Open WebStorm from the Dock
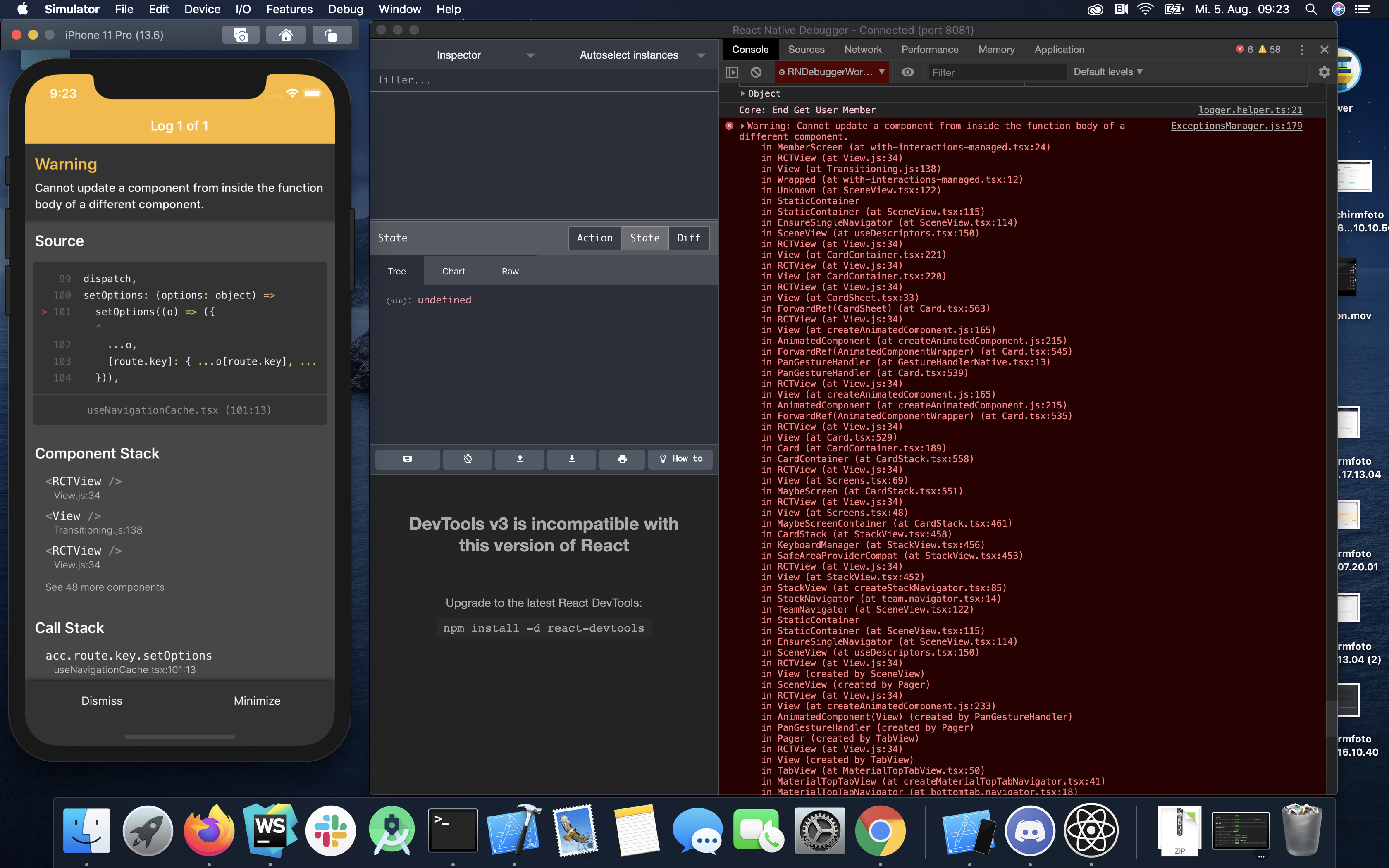Viewport: 1389px width, 868px height. (x=270, y=831)
